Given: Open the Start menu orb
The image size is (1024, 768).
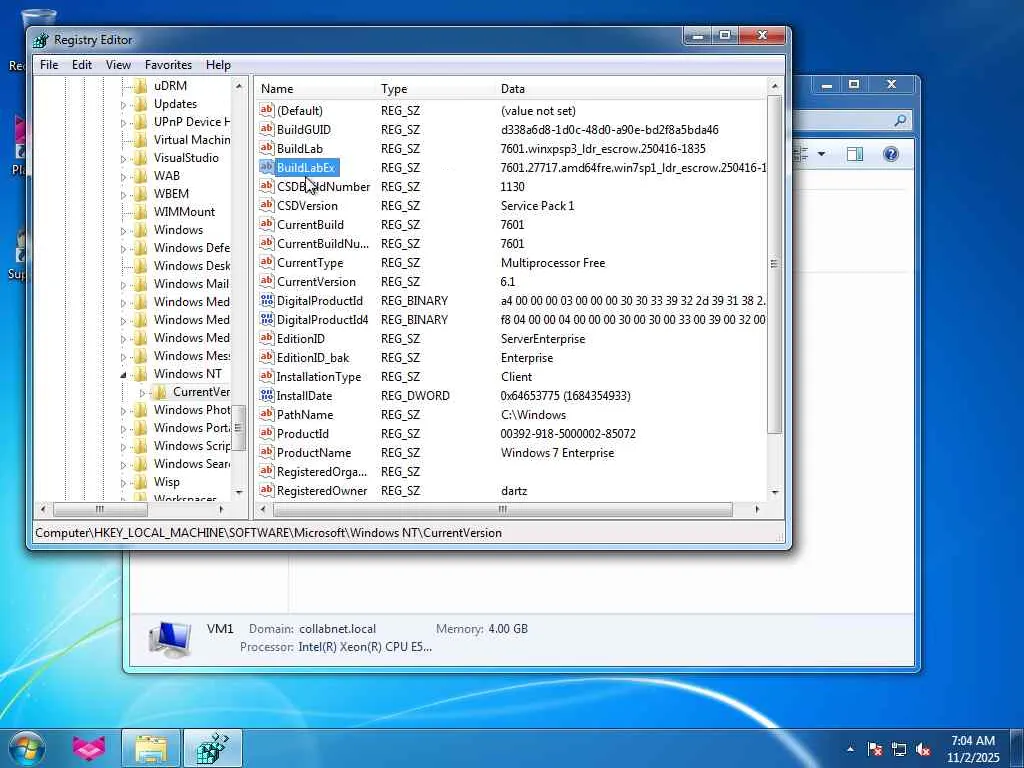Looking at the screenshot, I should point(27,748).
